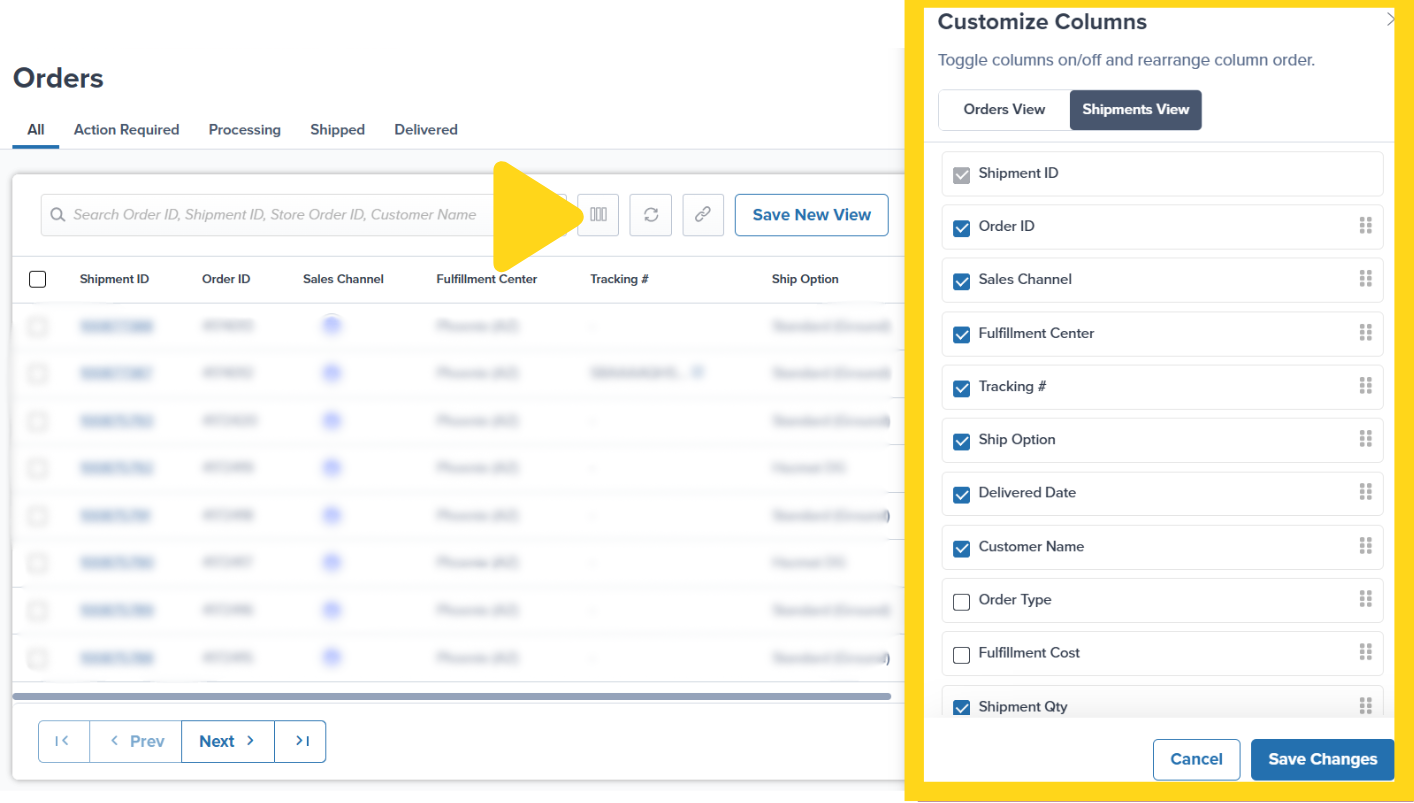This screenshot has width=1414, height=803.
Task: Disable the Customer Name column
Action: tap(961, 548)
